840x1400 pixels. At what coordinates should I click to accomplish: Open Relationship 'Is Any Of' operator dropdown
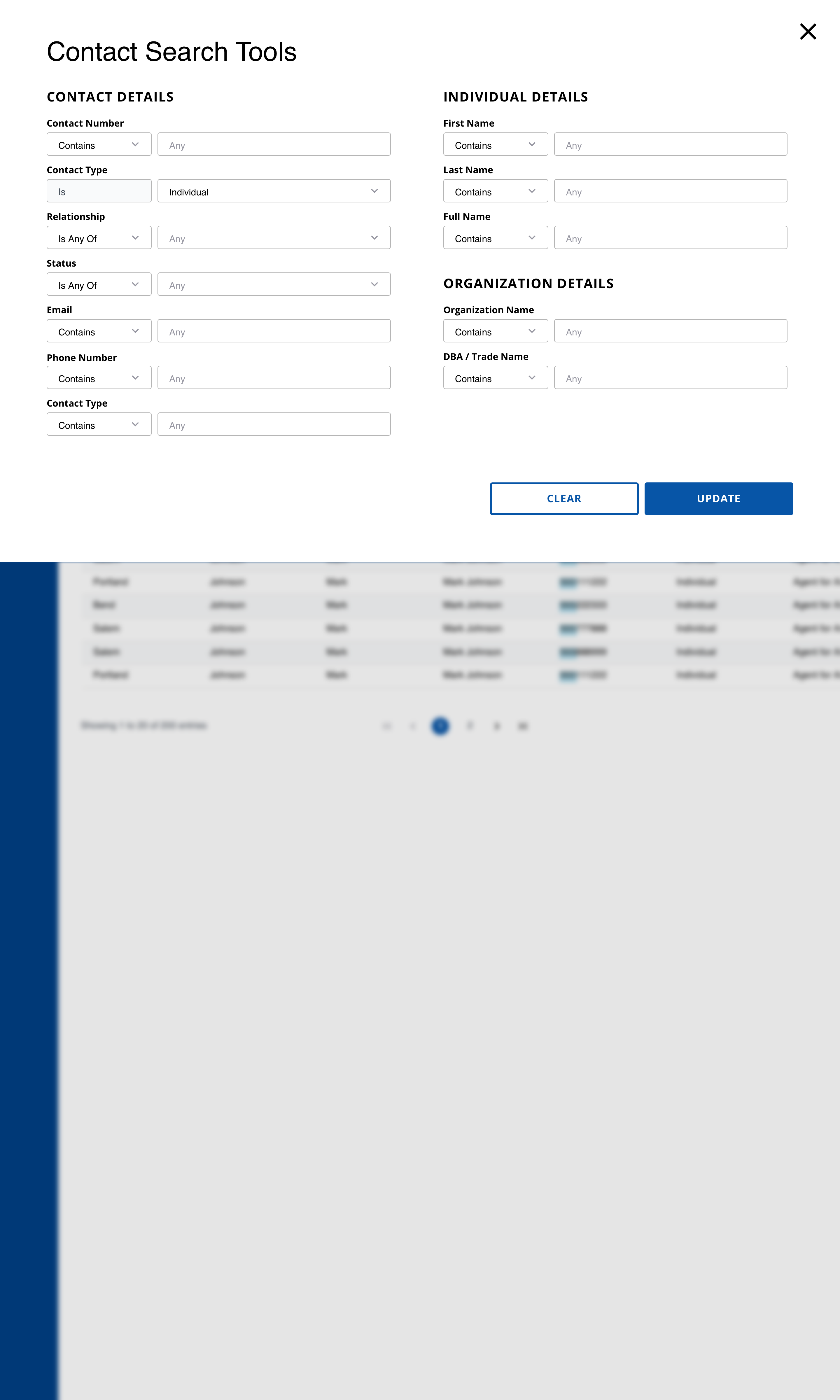point(99,238)
